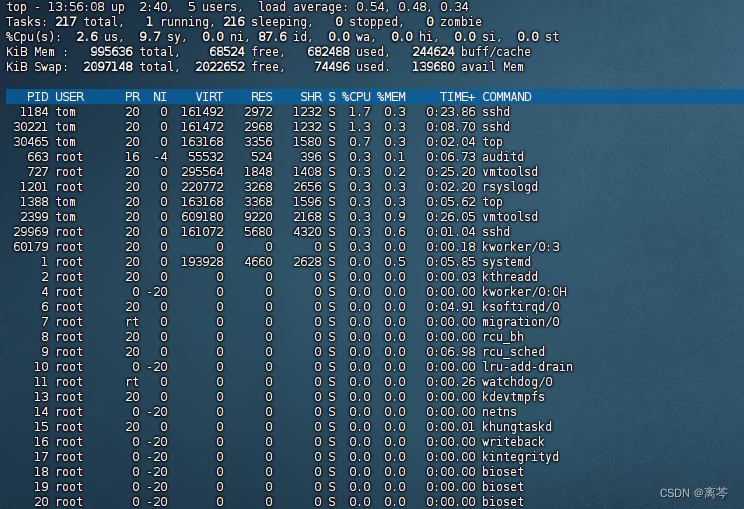Viewport: 744px width, 509px height.
Task: Click the lru-add-drain command
Action: pyautogui.click(x=528, y=367)
